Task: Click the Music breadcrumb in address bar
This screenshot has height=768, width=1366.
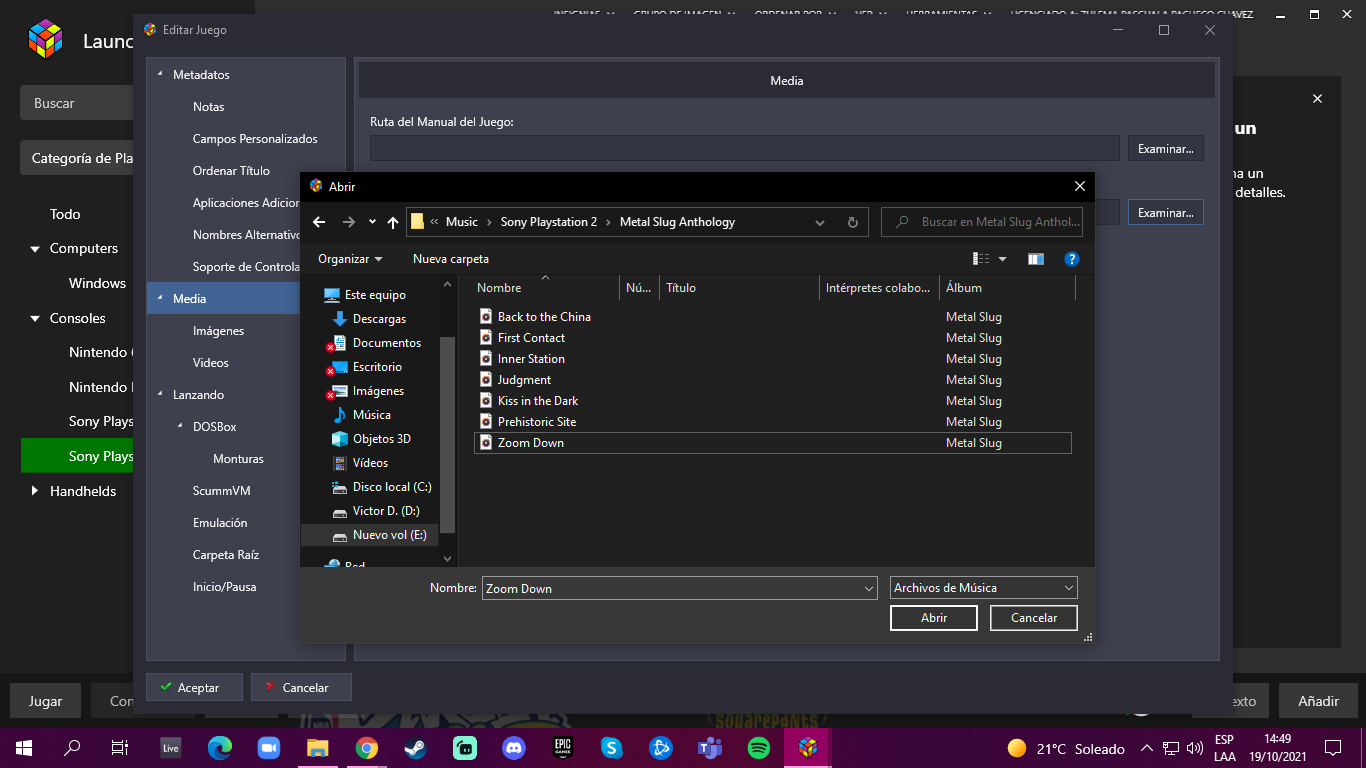Action: tap(462, 222)
